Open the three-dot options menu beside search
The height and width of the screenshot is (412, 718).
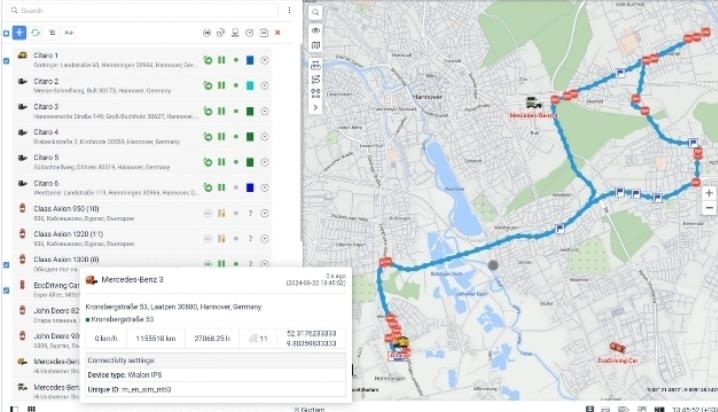[x=290, y=10]
